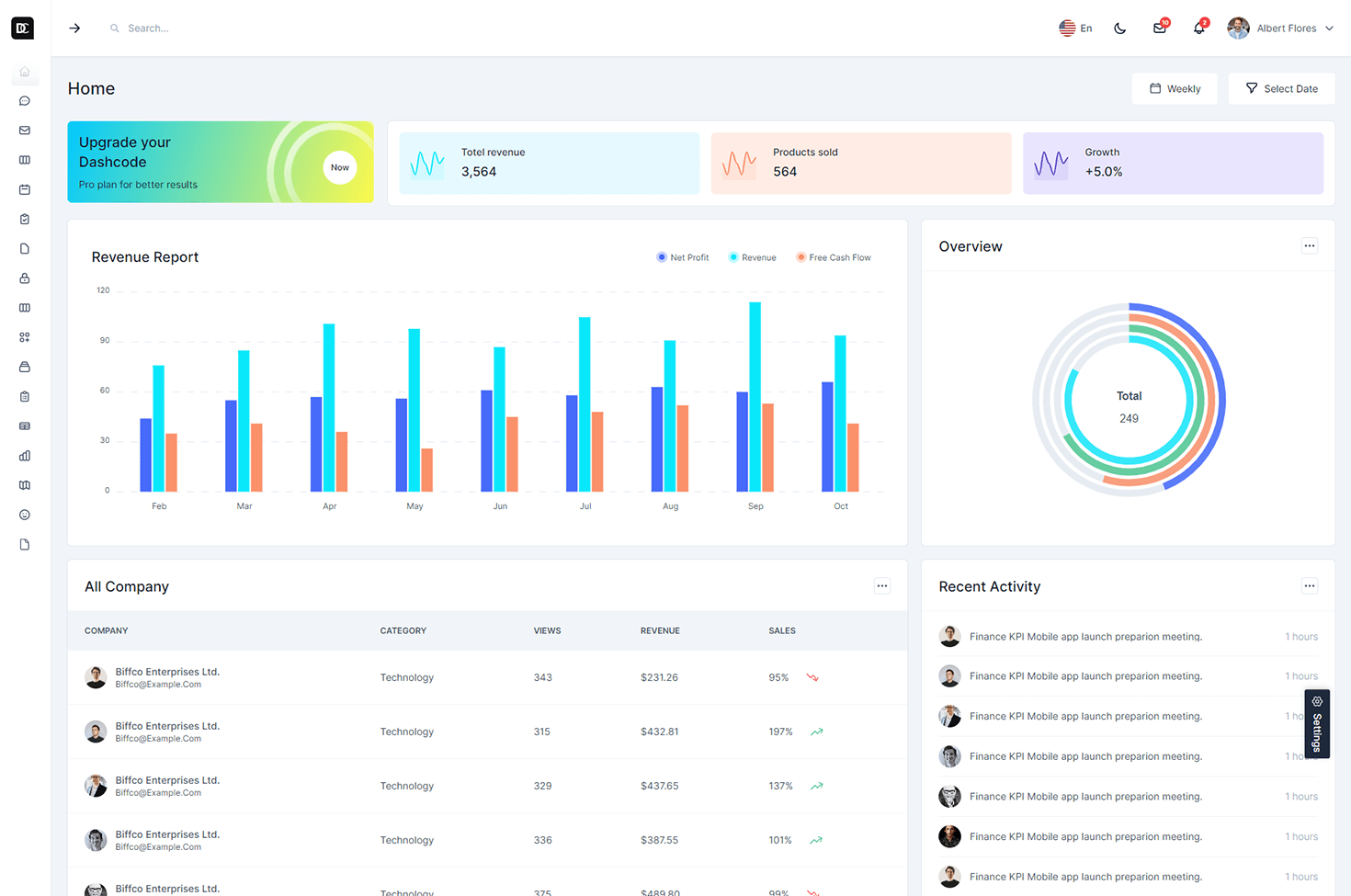Click the upward trend icon beside 101% sales
Screen dimensions: 1351x896
point(816,840)
